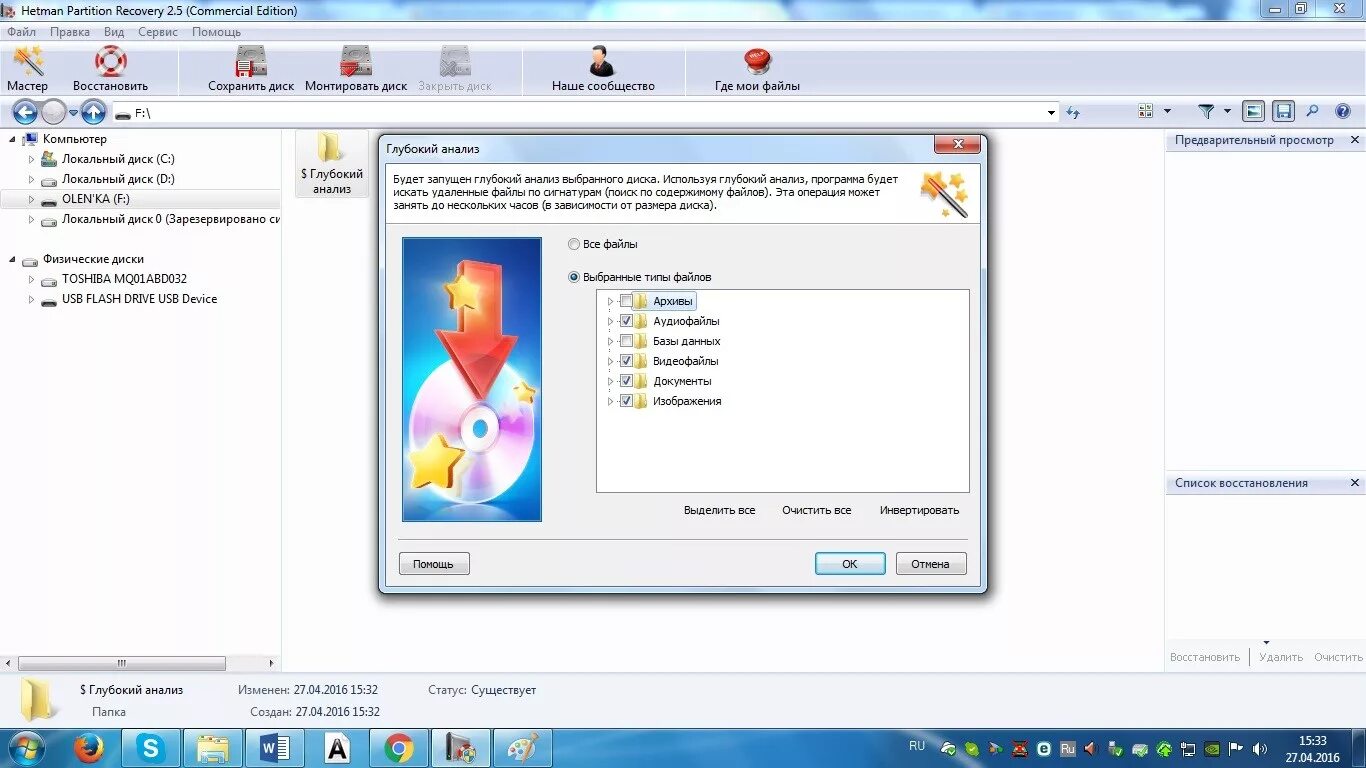1366x768 pixels.
Task: Launch the Мастер wizard toolbar icon
Action: tap(27, 62)
